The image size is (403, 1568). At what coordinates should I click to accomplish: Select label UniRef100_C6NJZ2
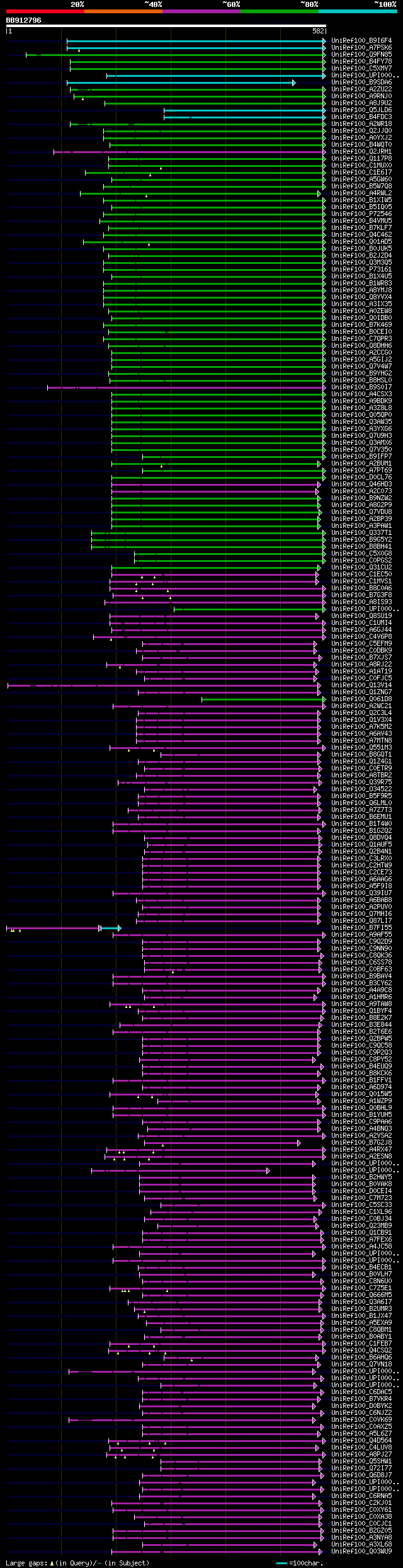[361, 1413]
